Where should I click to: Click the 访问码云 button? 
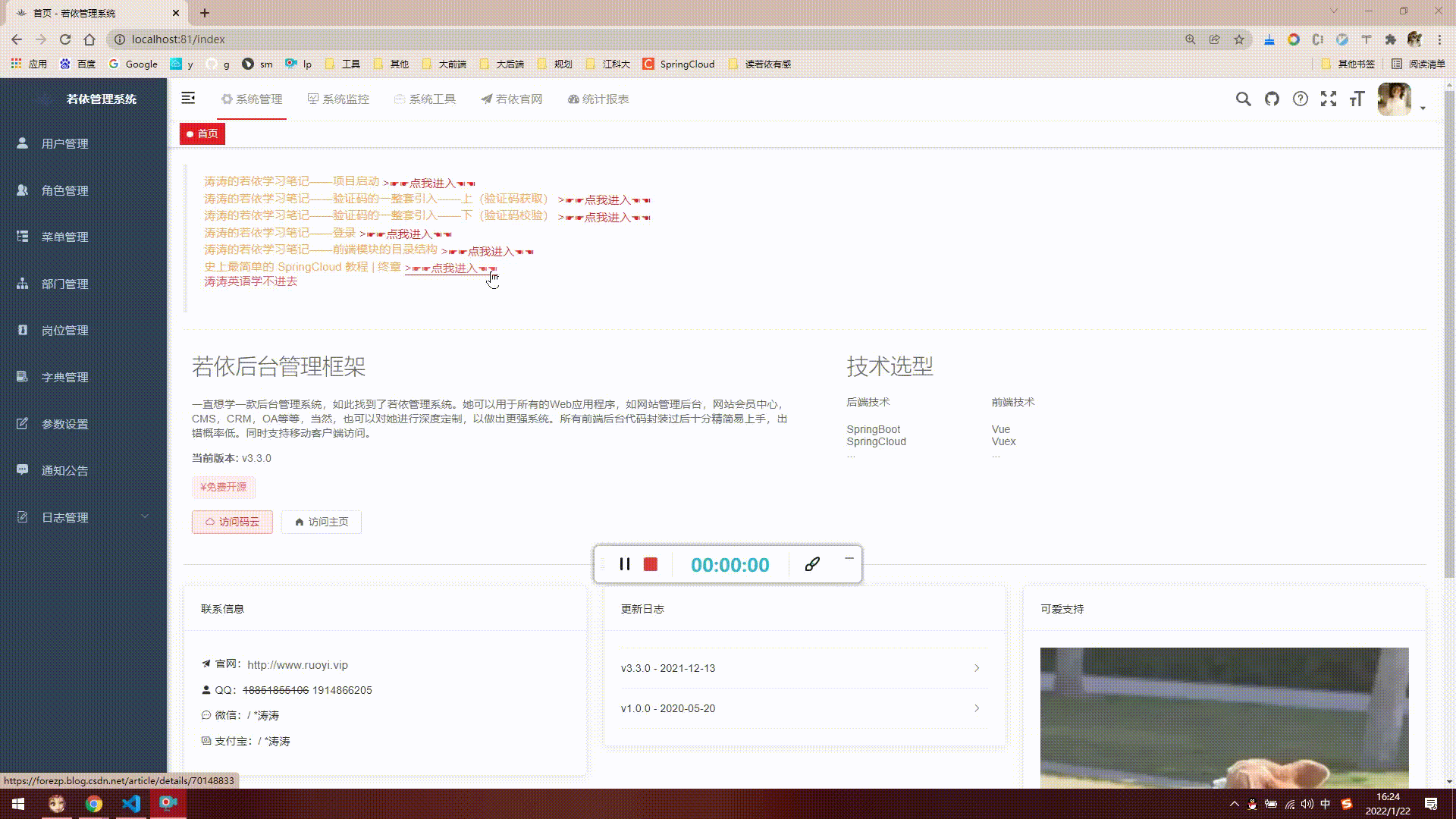tap(232, 522)
